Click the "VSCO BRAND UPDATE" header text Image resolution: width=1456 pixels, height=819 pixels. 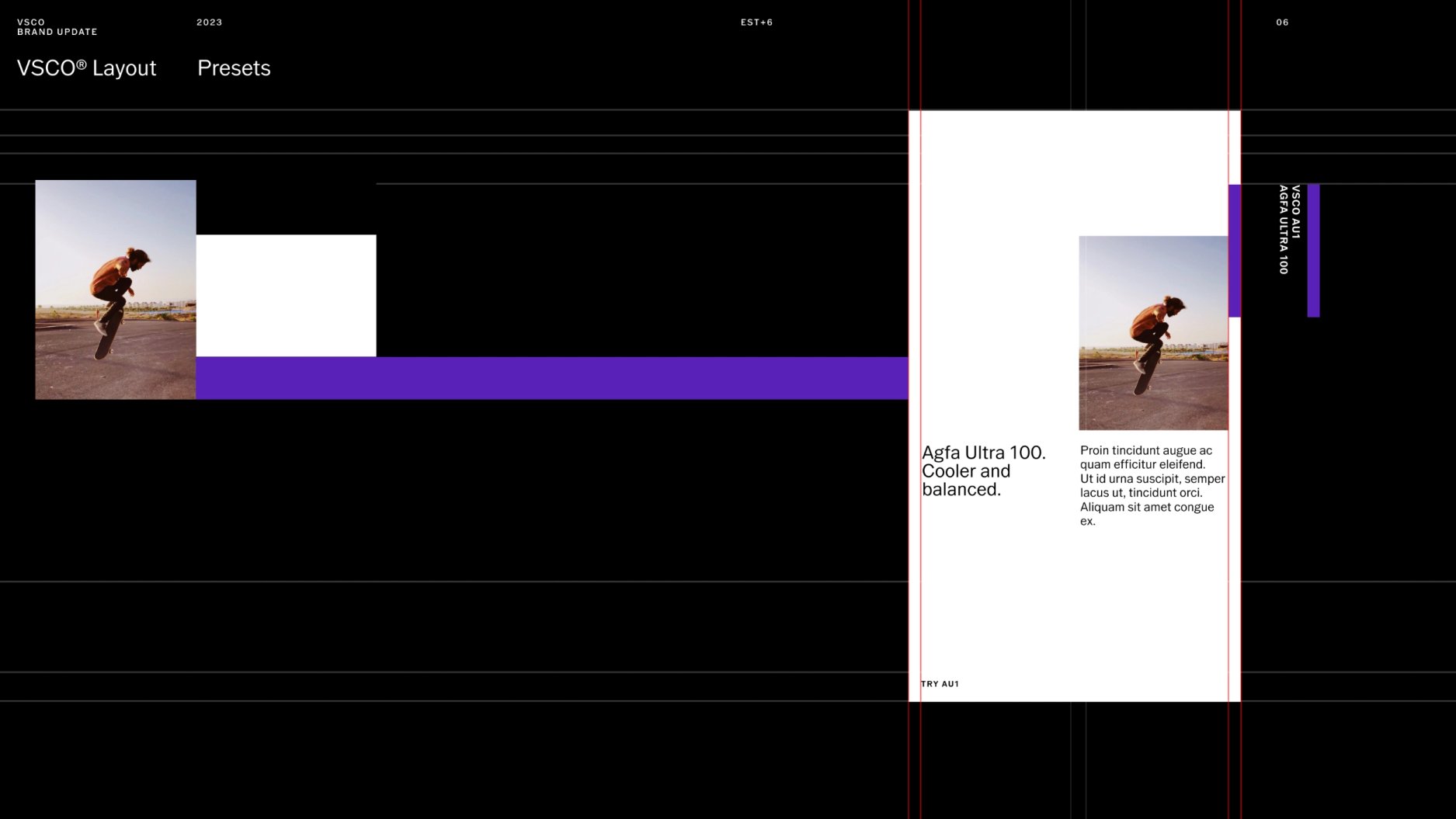57,27
